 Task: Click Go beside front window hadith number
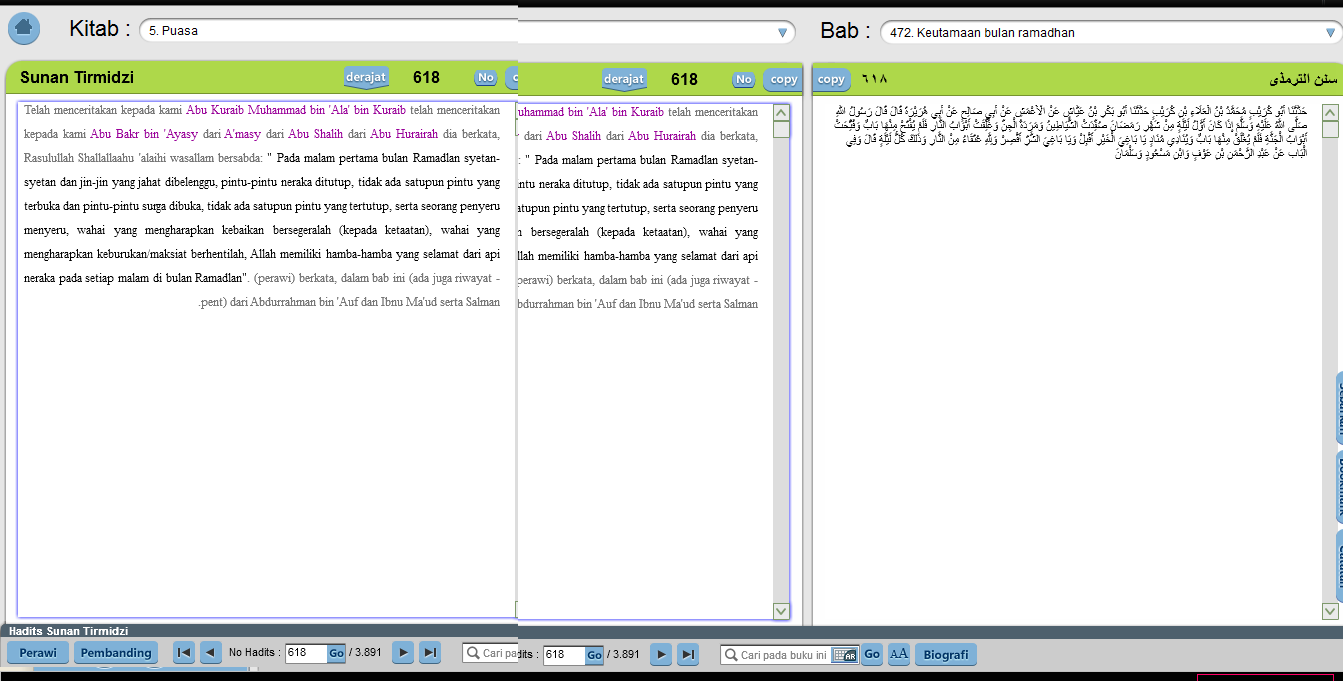click(x=336, y=653)
